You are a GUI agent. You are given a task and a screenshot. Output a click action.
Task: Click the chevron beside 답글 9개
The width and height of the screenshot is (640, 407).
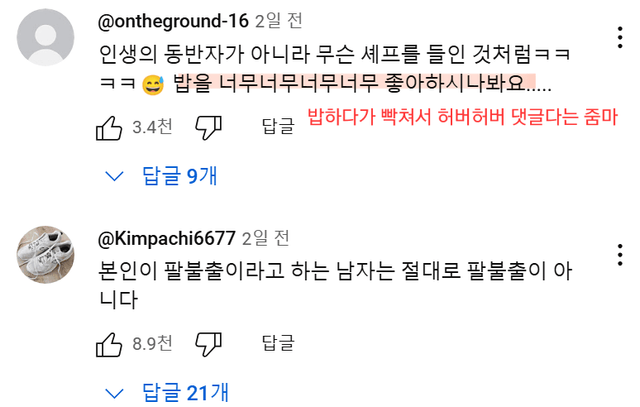pos(115,177)
